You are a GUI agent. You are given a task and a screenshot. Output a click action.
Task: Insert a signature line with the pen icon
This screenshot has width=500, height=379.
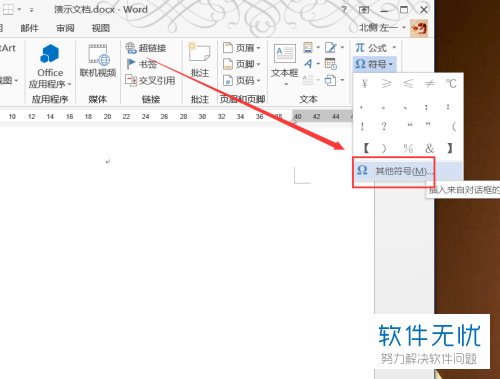[x=330, y=48]
